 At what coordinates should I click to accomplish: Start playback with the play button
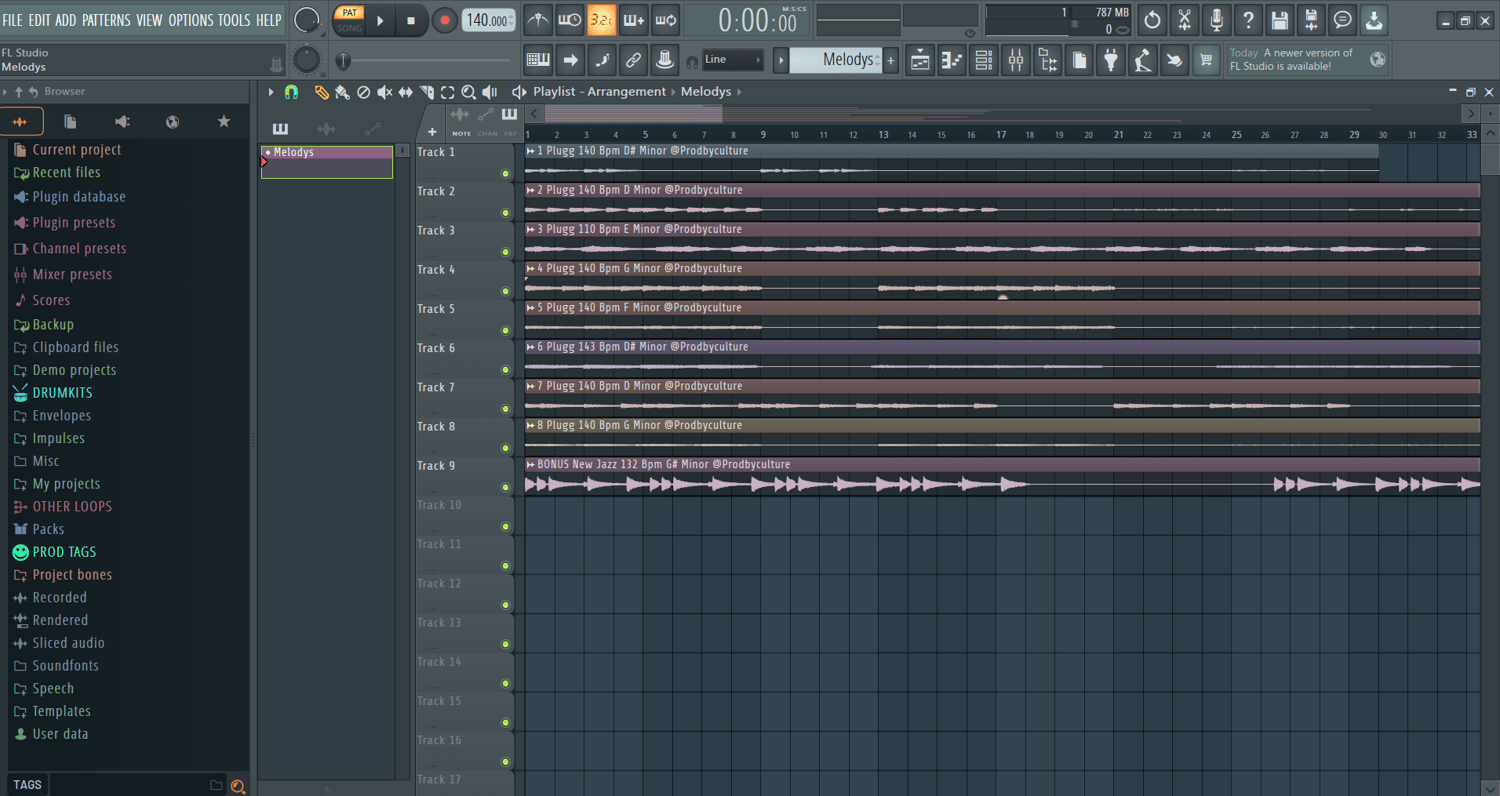(x=380, y=20)
